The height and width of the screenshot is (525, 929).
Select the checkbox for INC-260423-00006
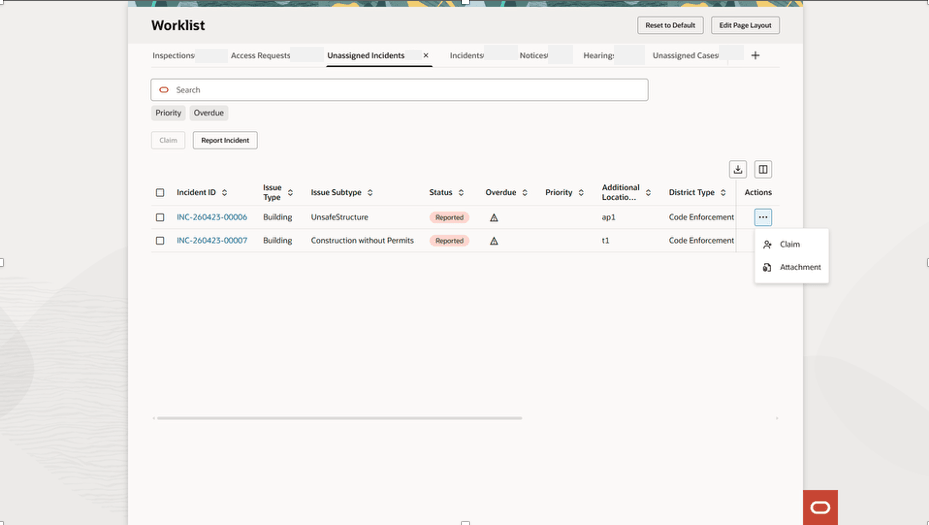pos(160,217)
